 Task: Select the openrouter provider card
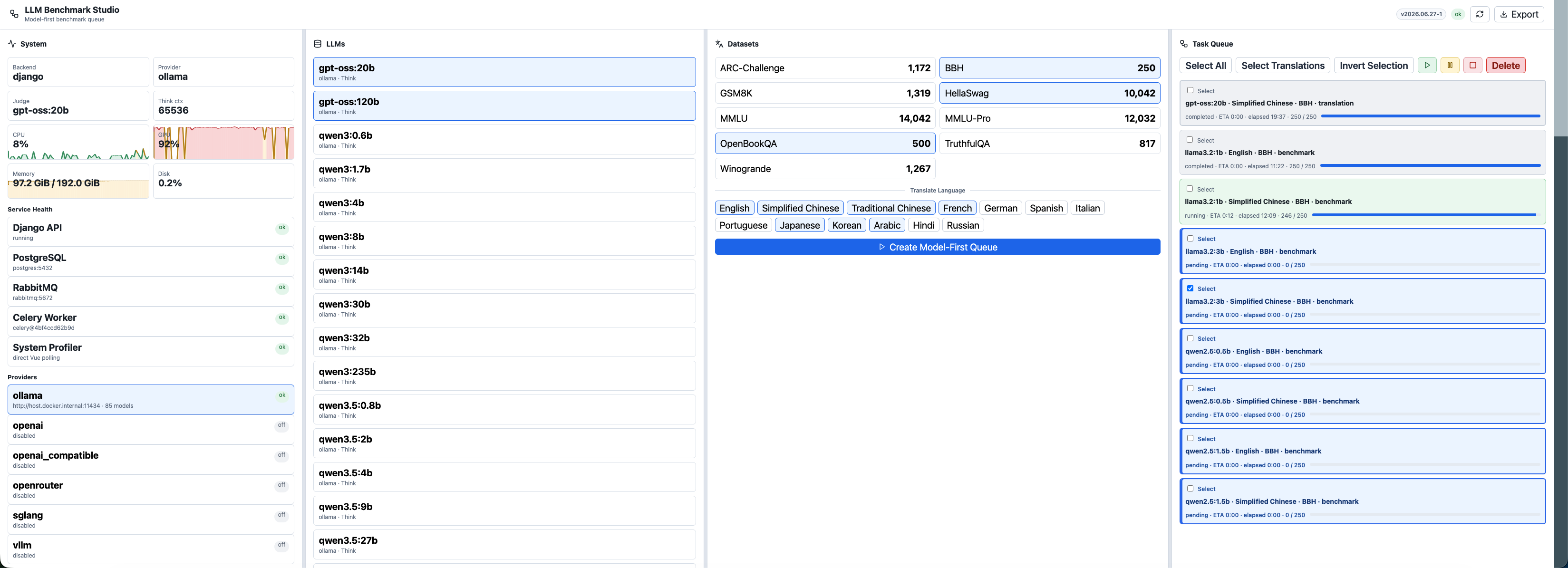click(150, 490)
